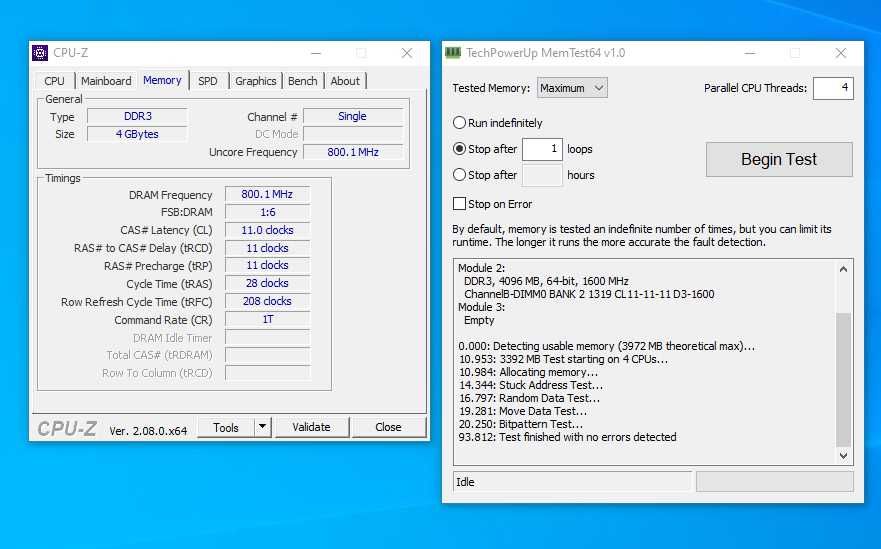Screen dimensions: 881x549
Task: Click the Tools button in CPU-Z
Action: pyautogui.click(x=226, y=428)
